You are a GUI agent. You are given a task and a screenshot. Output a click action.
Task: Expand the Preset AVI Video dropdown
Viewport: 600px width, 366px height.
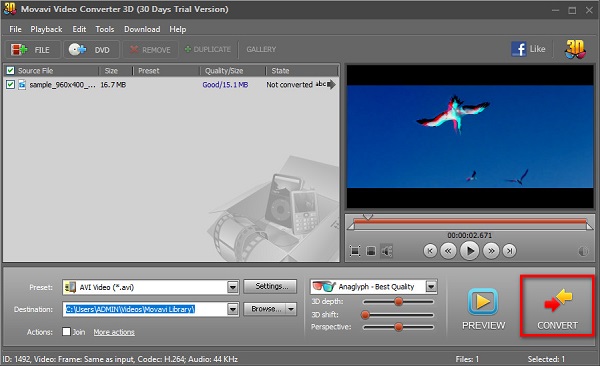coord(233,287)
